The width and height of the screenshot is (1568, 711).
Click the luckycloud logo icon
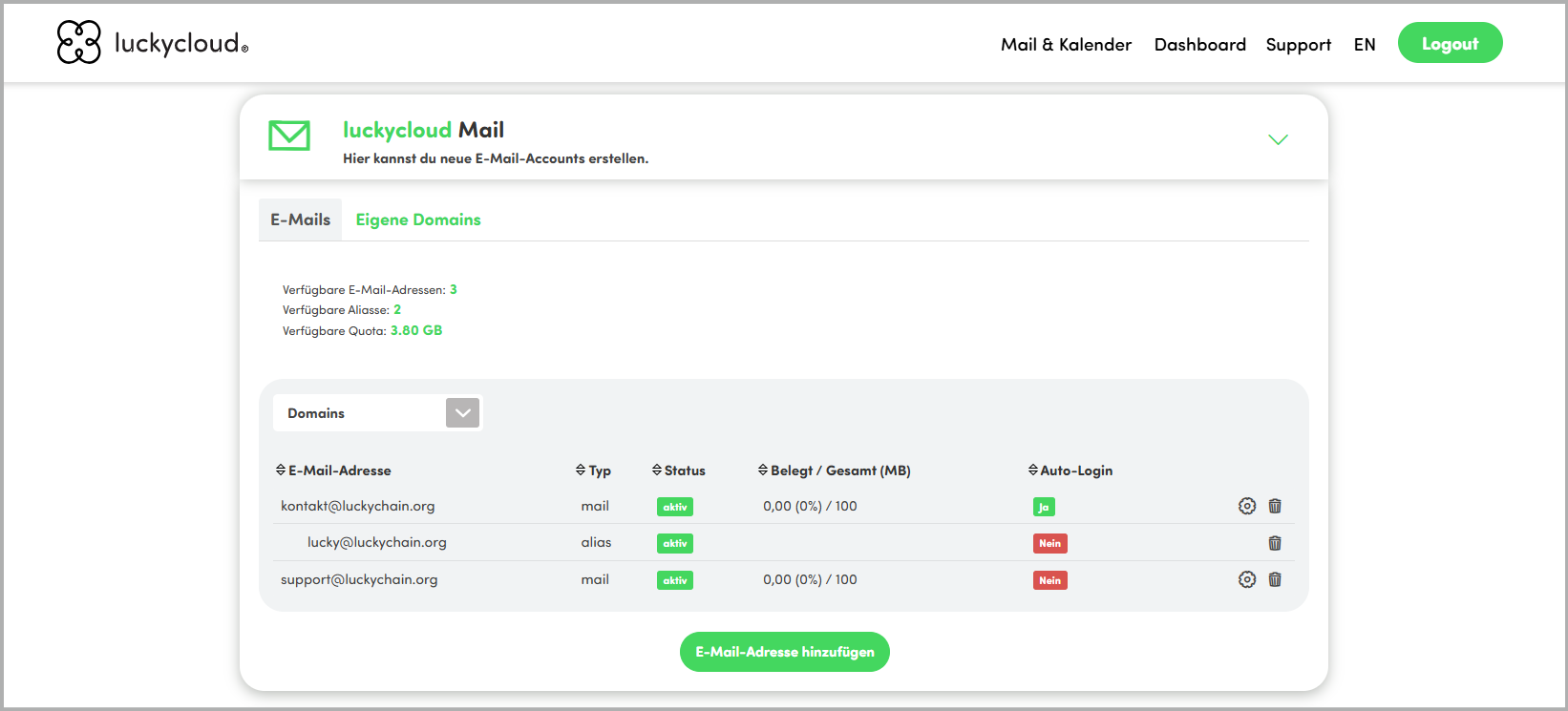(78, 43)
